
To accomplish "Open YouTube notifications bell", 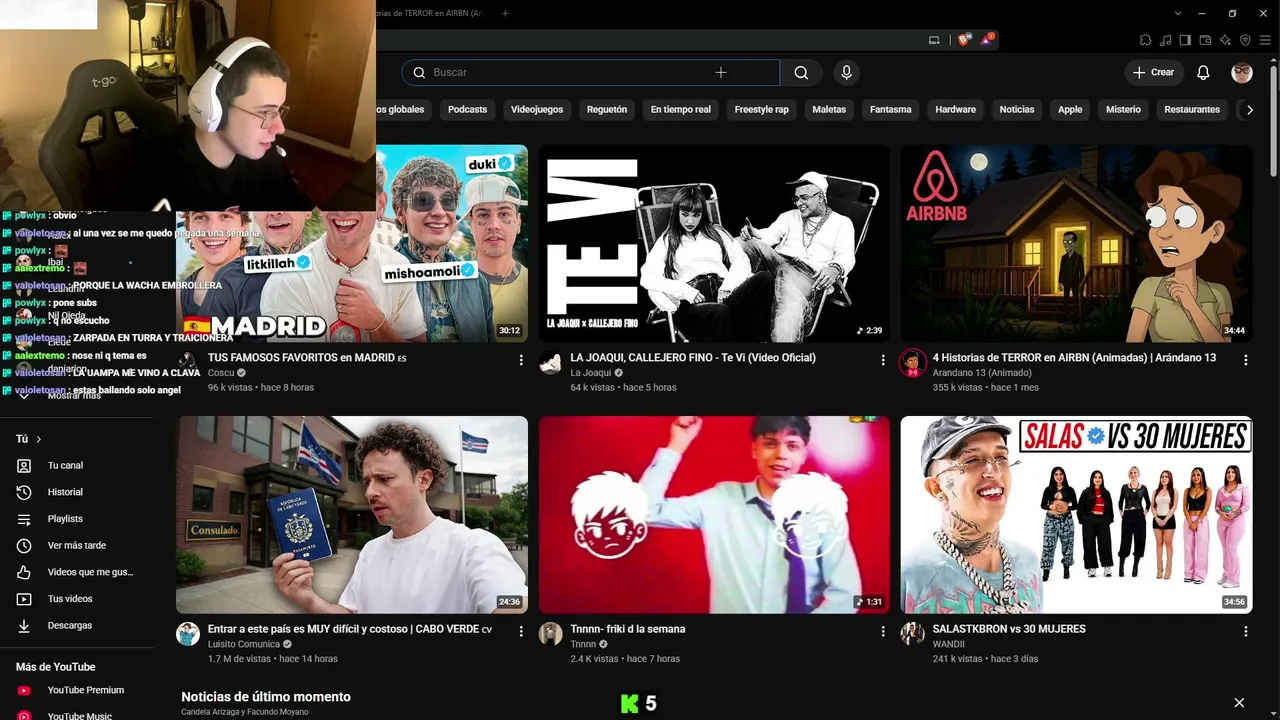I will pyautogui.click(x=1203, y=72).
